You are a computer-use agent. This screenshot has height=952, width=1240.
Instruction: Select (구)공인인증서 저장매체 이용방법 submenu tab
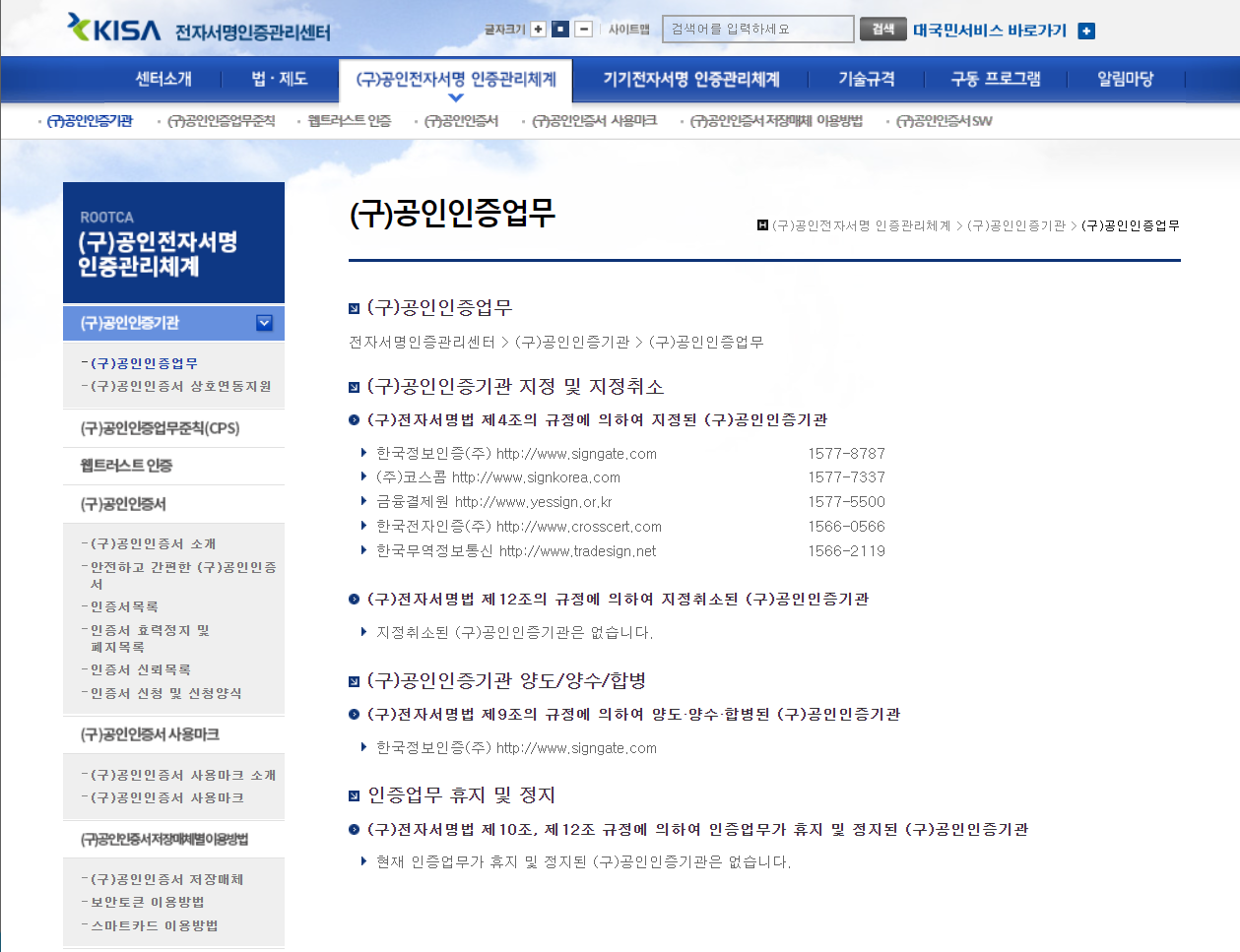coord(776,121)
